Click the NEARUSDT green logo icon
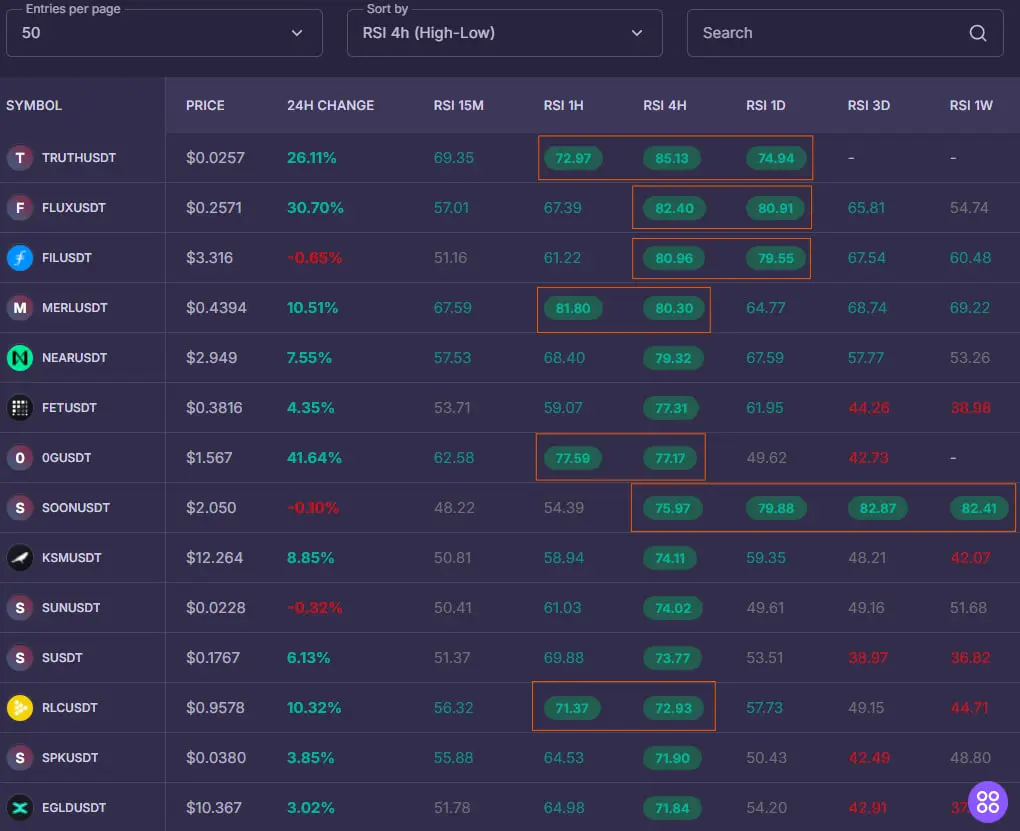1020x831 pixels. (x=20, y=358)
